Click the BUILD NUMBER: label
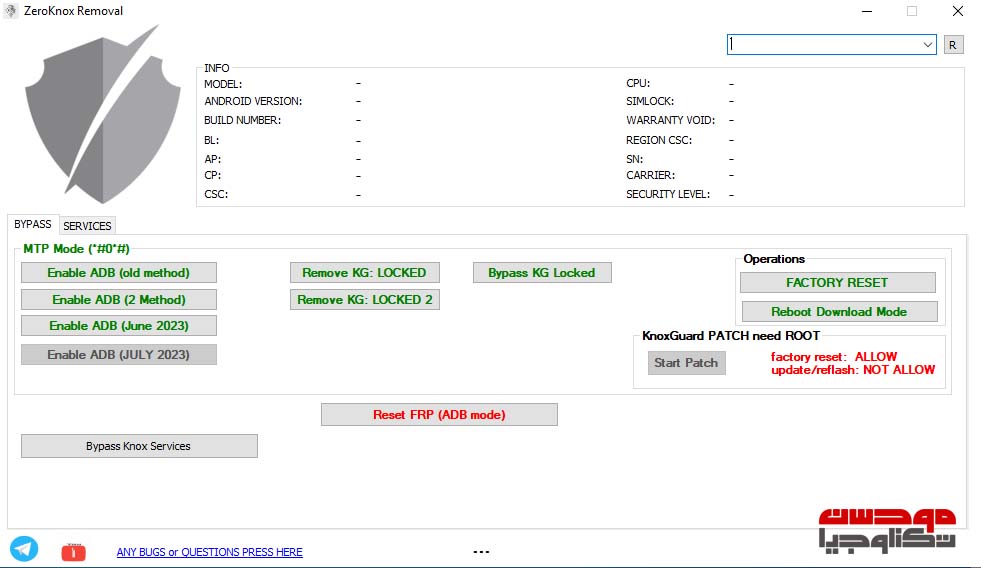Viewport: 981px width, 568px height. pos(242,120)
